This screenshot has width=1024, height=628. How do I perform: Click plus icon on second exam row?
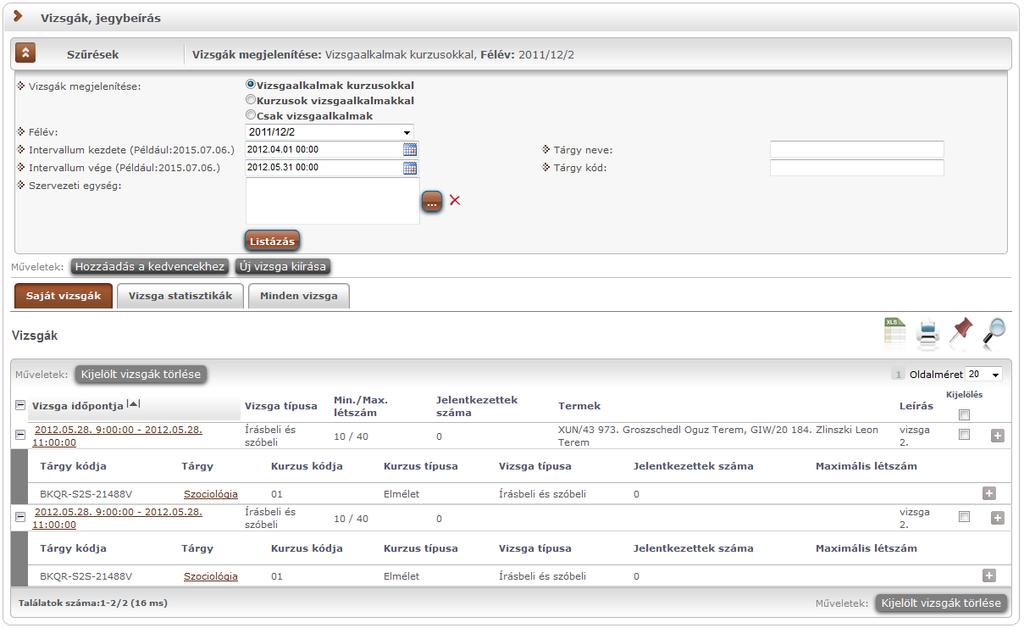[x=997, y=518]
